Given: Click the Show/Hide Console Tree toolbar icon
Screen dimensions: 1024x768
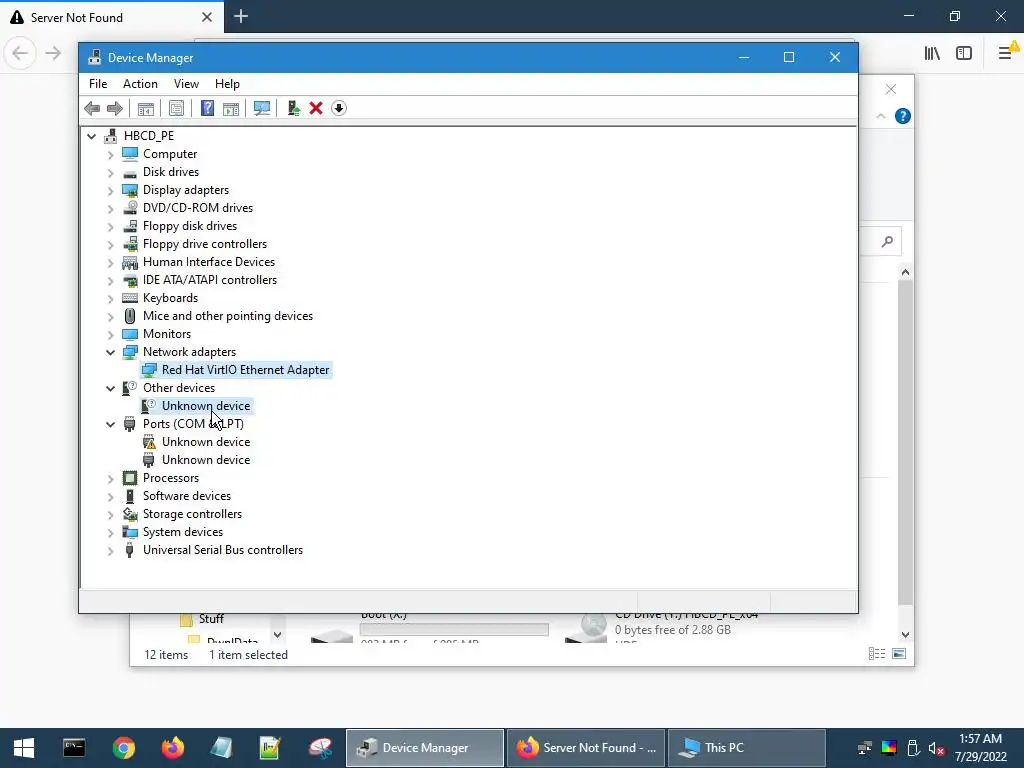Looking at the screenshot, I should 146,108.
